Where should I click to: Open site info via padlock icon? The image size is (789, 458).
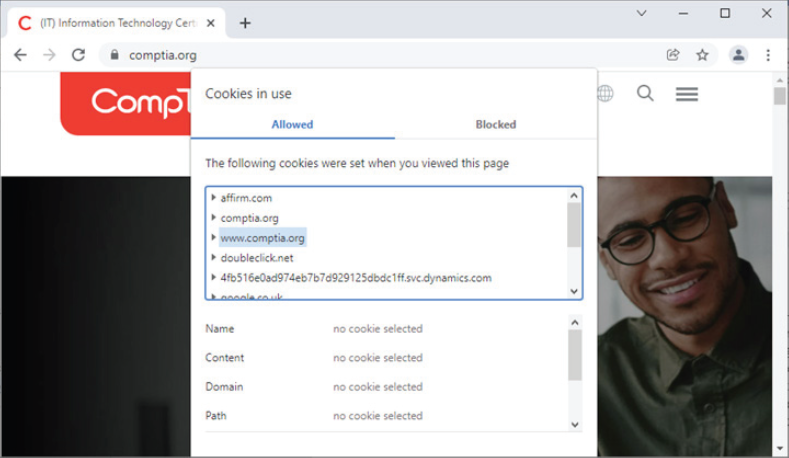(x=114, y=55)
